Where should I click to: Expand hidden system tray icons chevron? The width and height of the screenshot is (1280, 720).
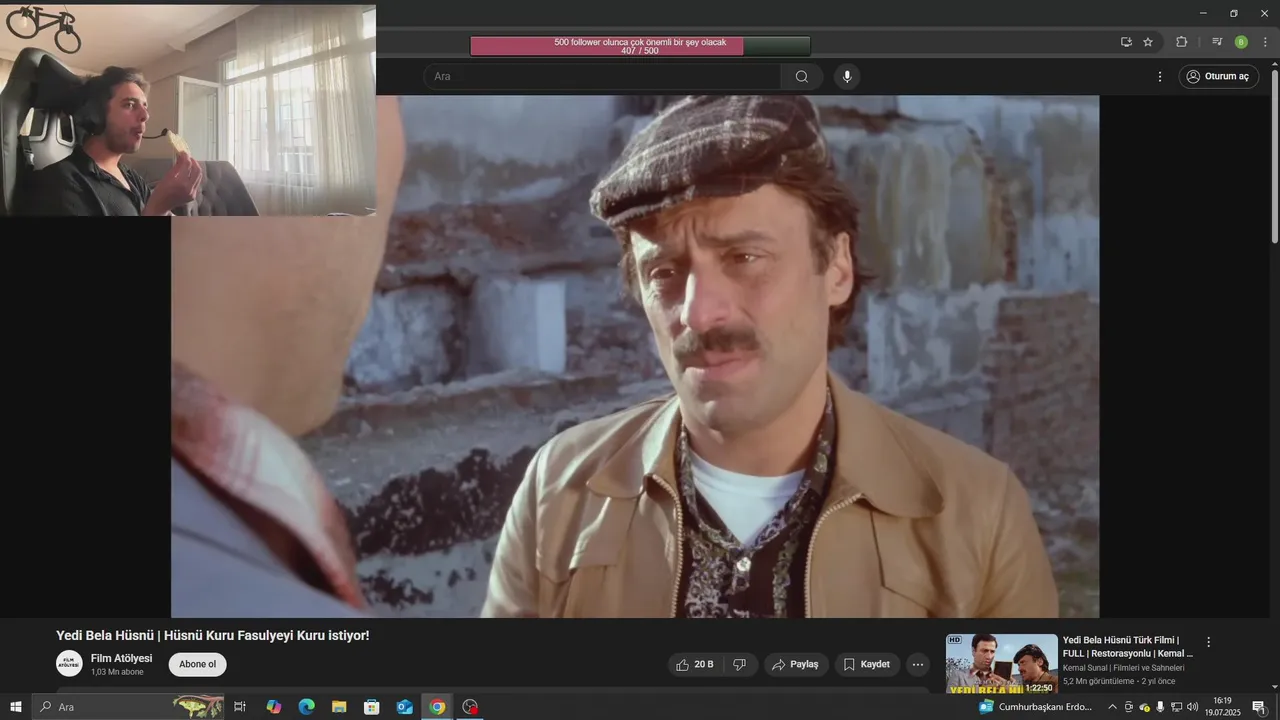[1112, 707]
